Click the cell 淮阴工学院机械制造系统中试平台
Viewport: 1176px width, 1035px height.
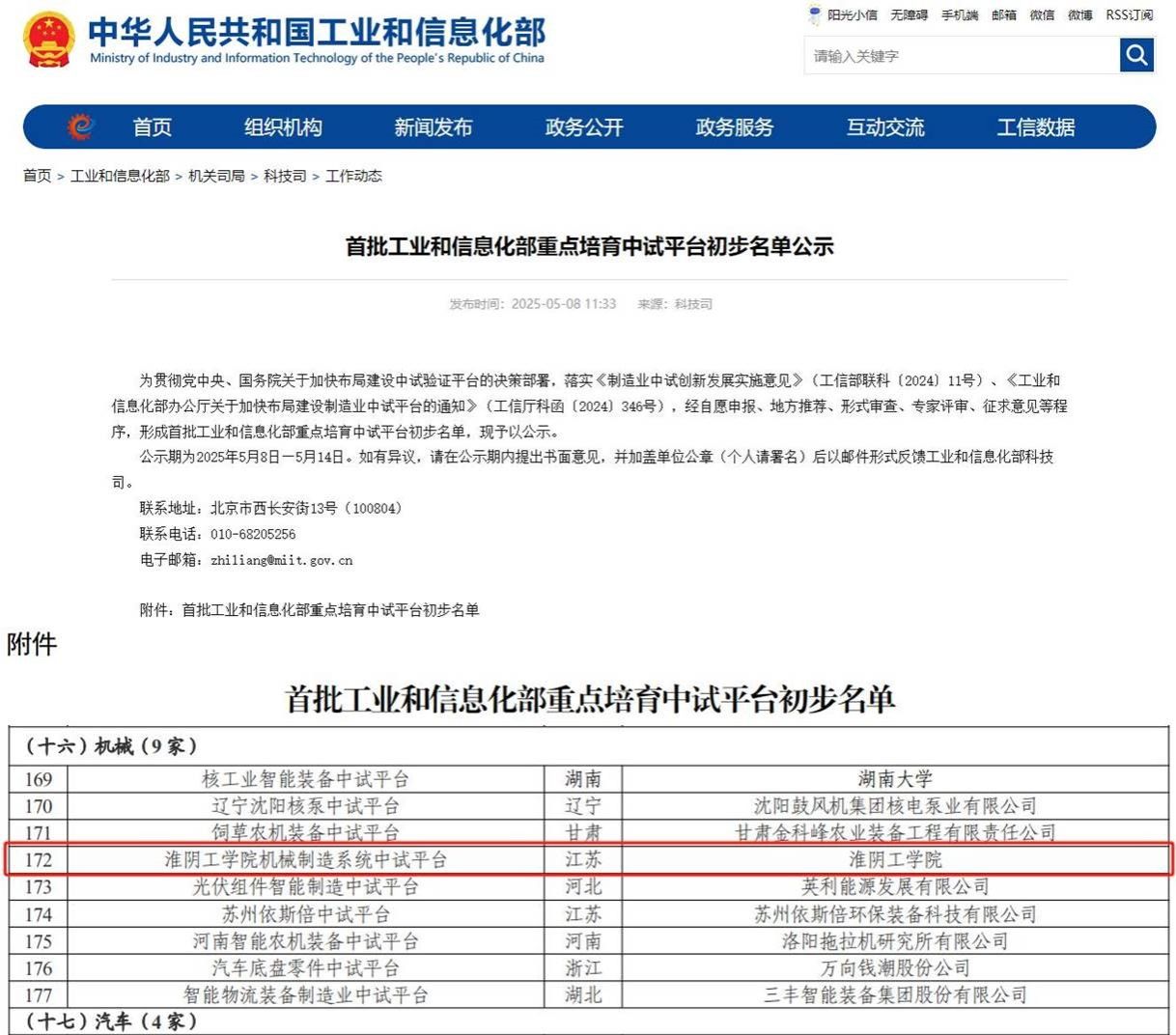pos(305,859)
